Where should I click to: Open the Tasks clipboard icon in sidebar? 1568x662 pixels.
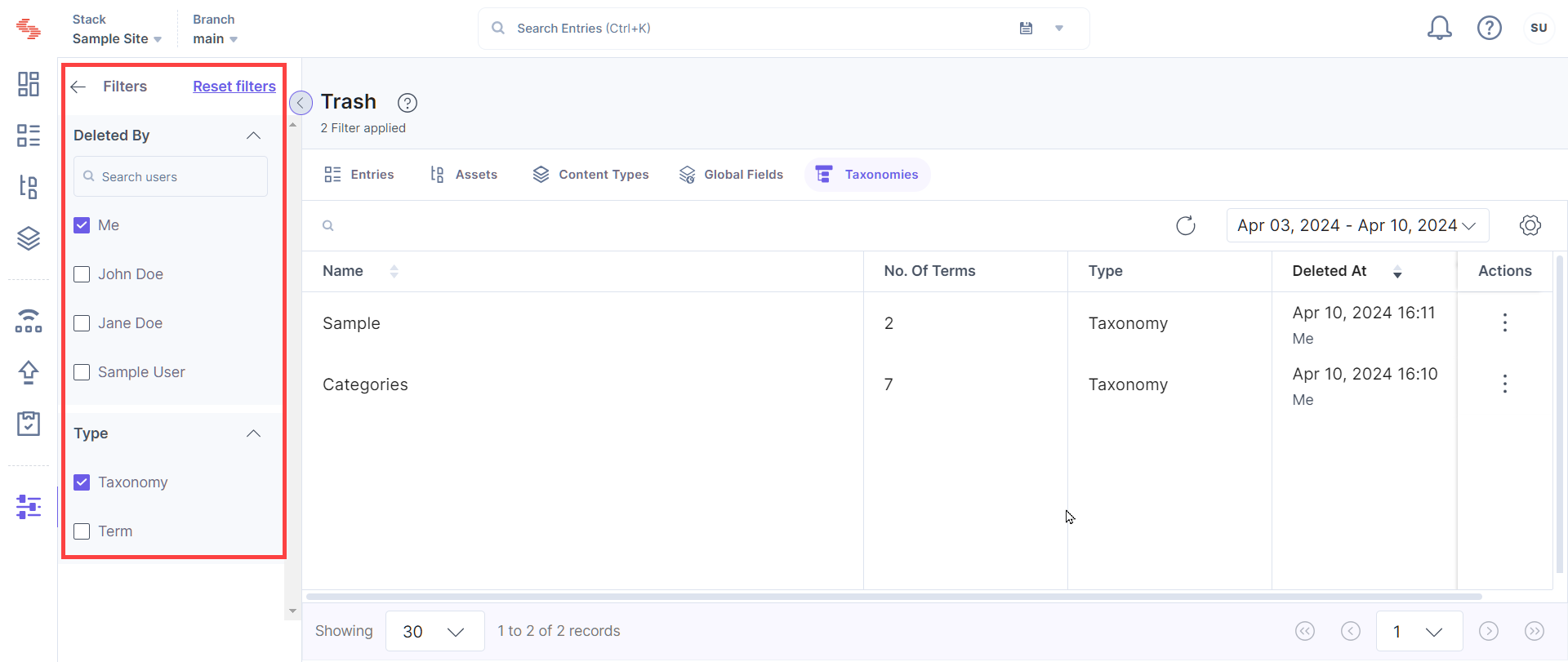click(x=29, y=424)
